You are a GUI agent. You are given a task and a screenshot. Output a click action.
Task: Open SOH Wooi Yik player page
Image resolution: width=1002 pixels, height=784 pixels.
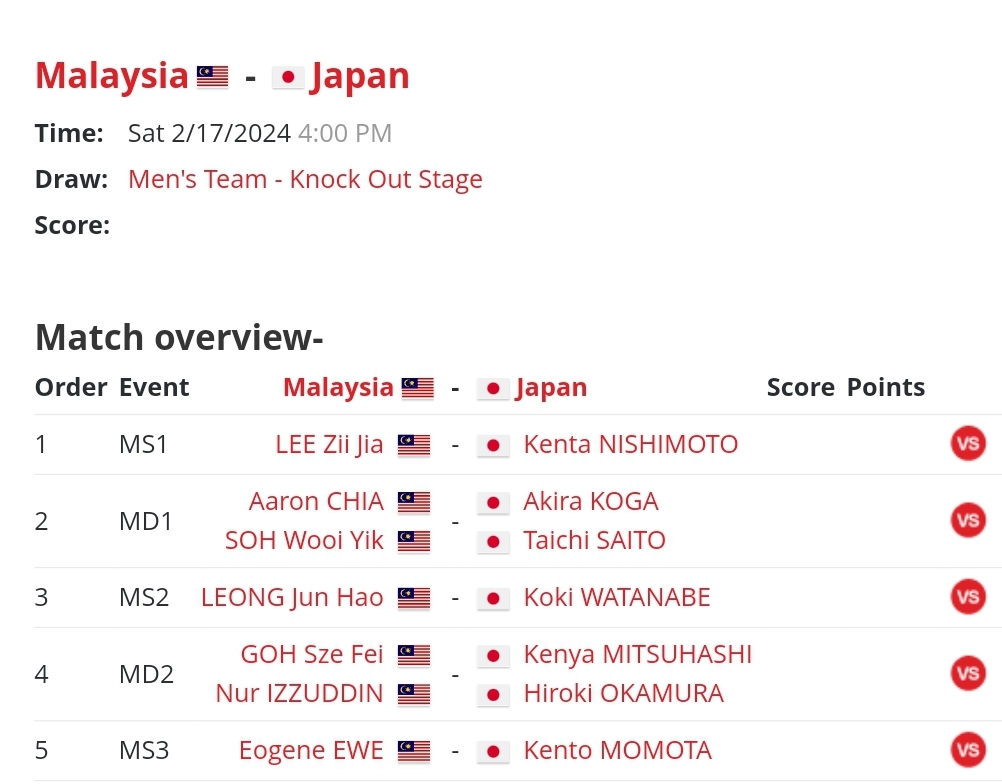click(x=304, y=541)
